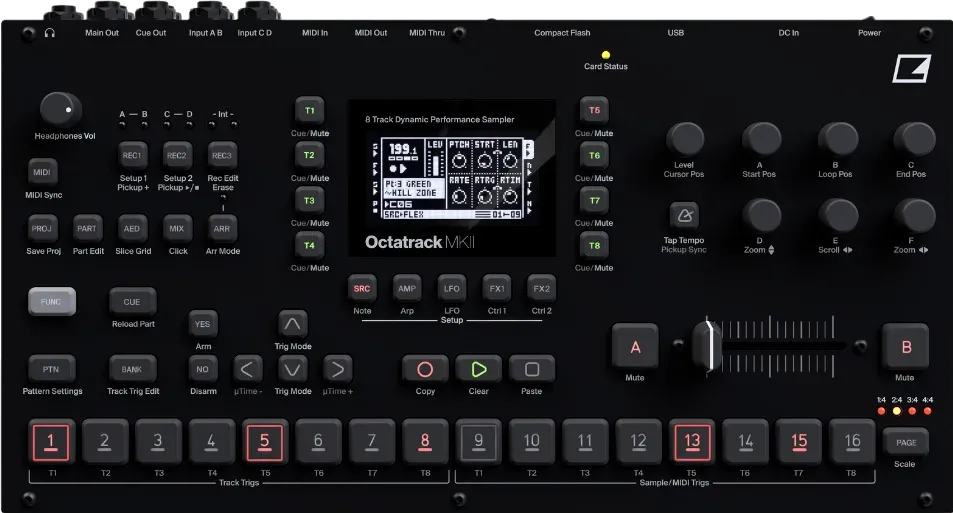Click the left arrow µTime- button
The width and height of the screenshot is (953, 513).
tap(247, 368)
